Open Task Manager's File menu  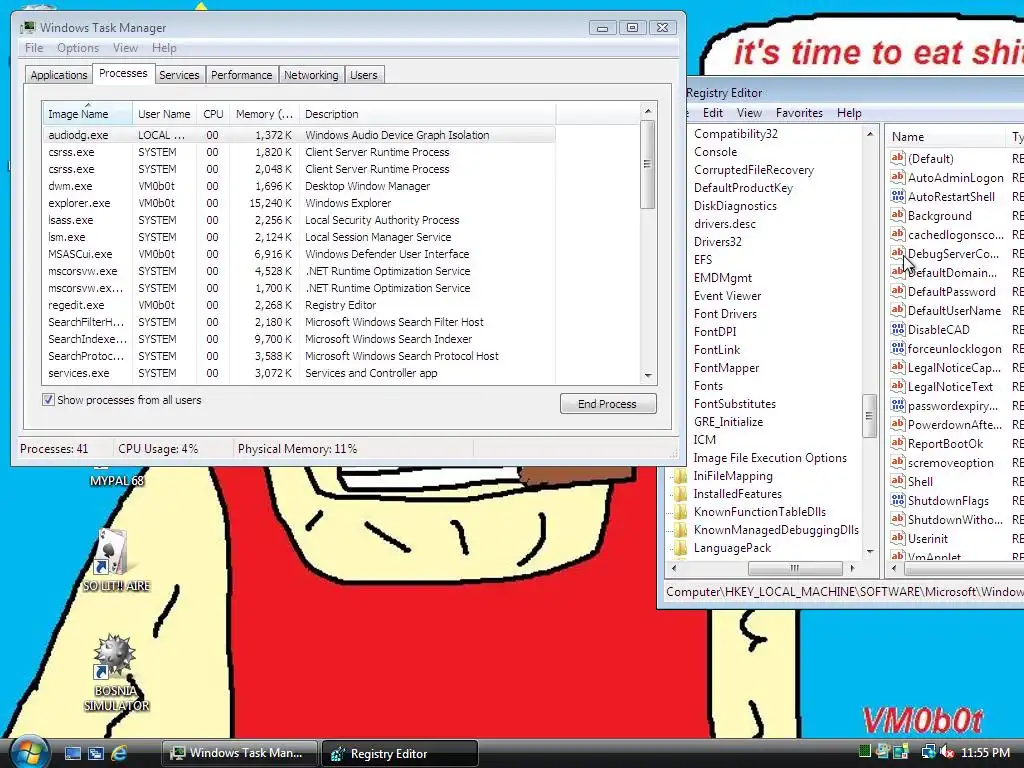tap(34, 48)
